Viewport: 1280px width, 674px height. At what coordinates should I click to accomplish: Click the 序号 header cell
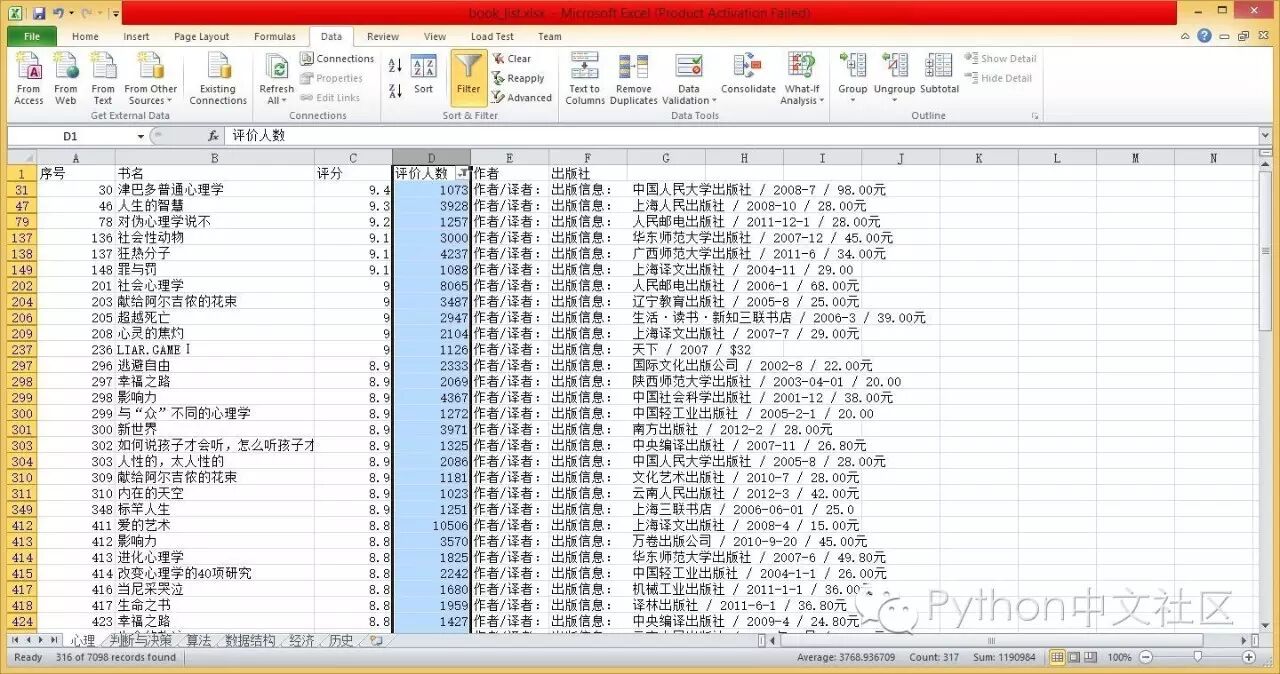[x=76, y=173]
